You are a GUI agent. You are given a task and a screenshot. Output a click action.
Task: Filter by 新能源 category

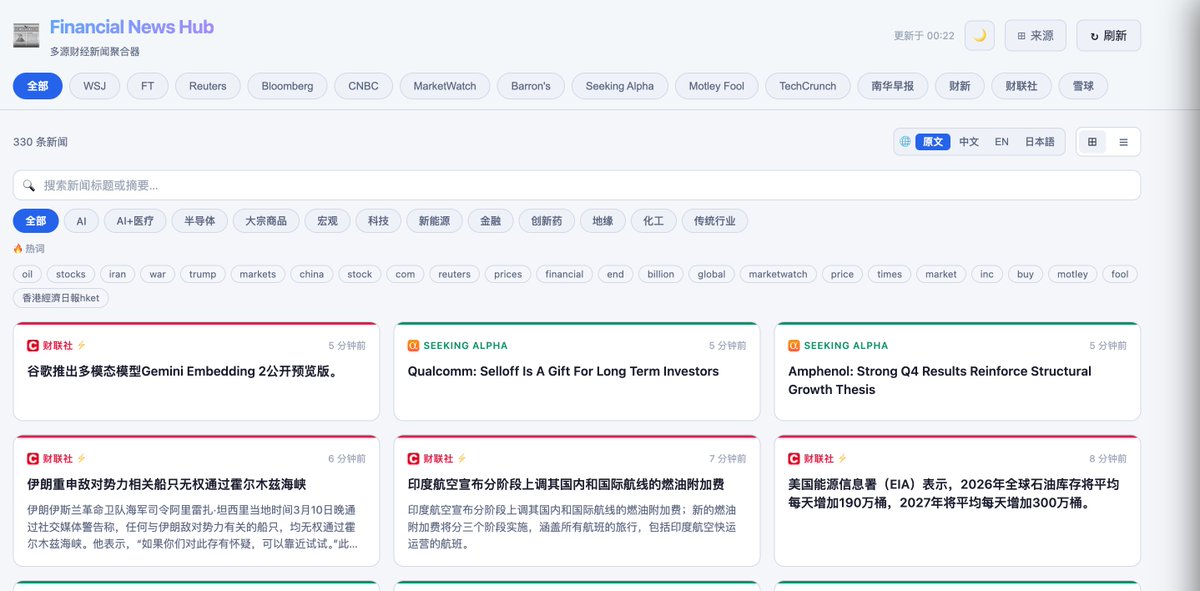click(435, 221)
